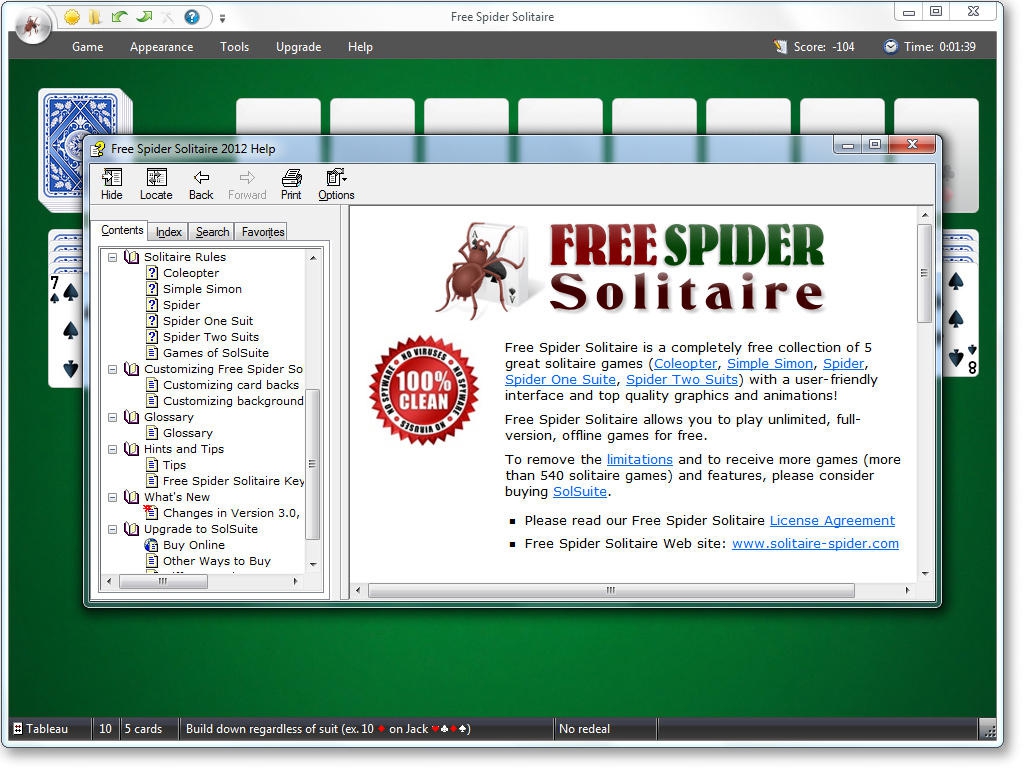Click the yellow folder select-game icon
The image size is (1024, 768).
coord(95,17)
